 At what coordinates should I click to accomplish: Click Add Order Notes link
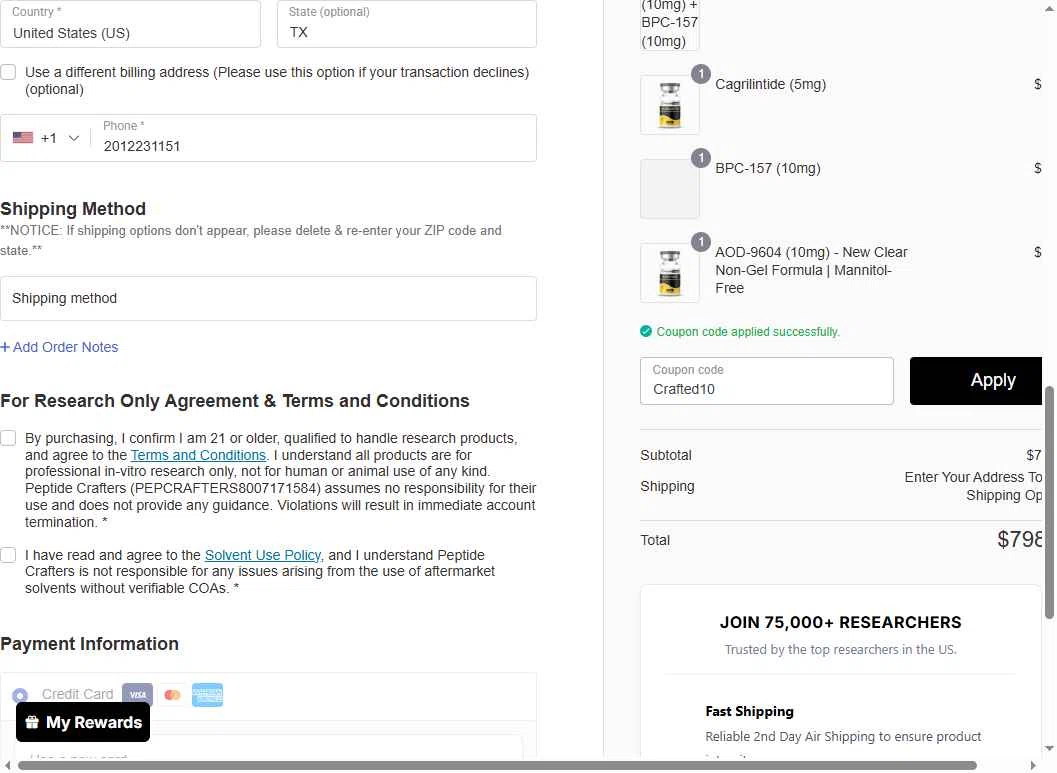point(59,347)
